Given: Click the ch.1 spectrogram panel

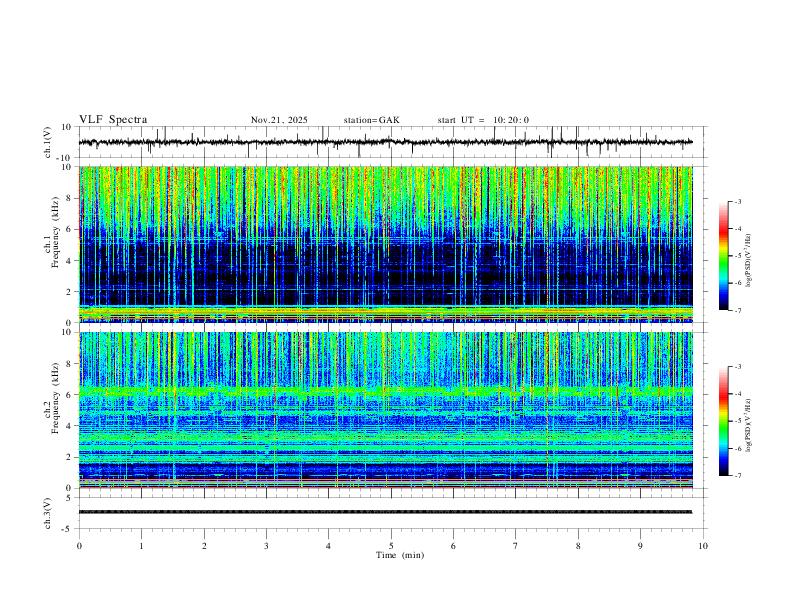Looking at the screenshot, I should click(x=385, y=244).
